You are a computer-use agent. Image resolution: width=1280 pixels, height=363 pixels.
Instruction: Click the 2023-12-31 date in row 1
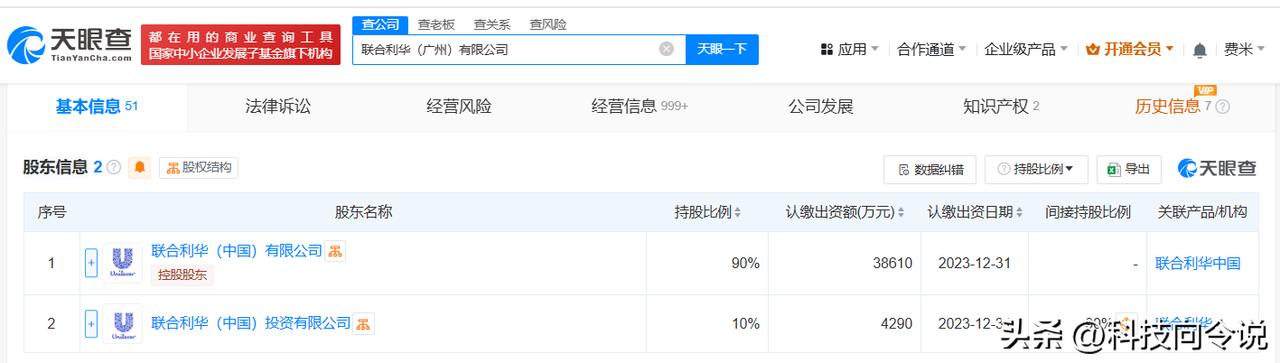point(975,263)
